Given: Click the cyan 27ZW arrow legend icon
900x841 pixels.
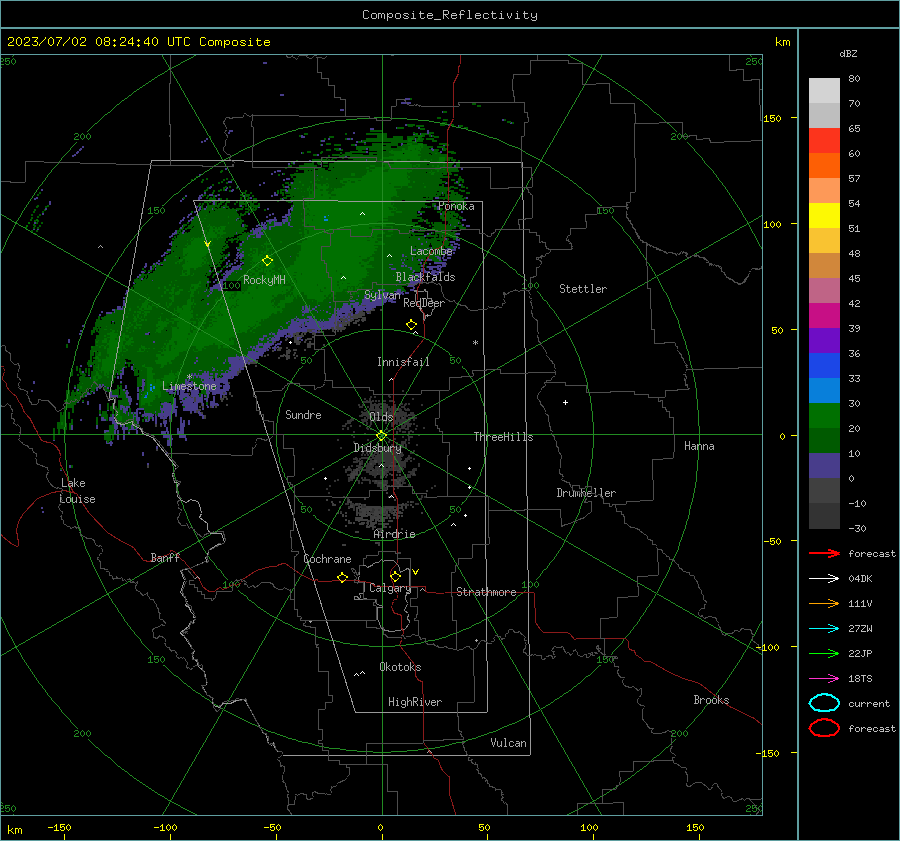Looking at the screenshot, I should pos(824,629).
